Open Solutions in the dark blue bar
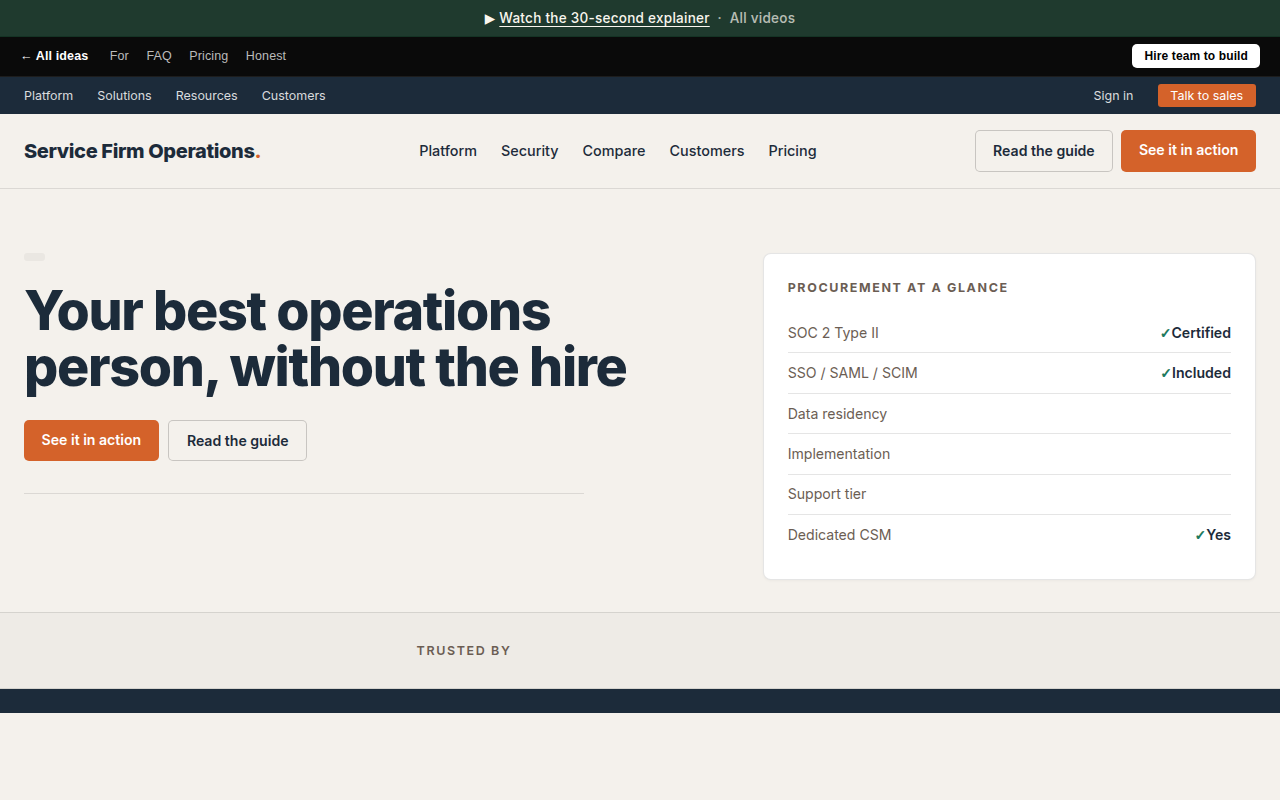The width and height of the screenshot is (1280, 800). pyautogui.click(x=124, y=96)
